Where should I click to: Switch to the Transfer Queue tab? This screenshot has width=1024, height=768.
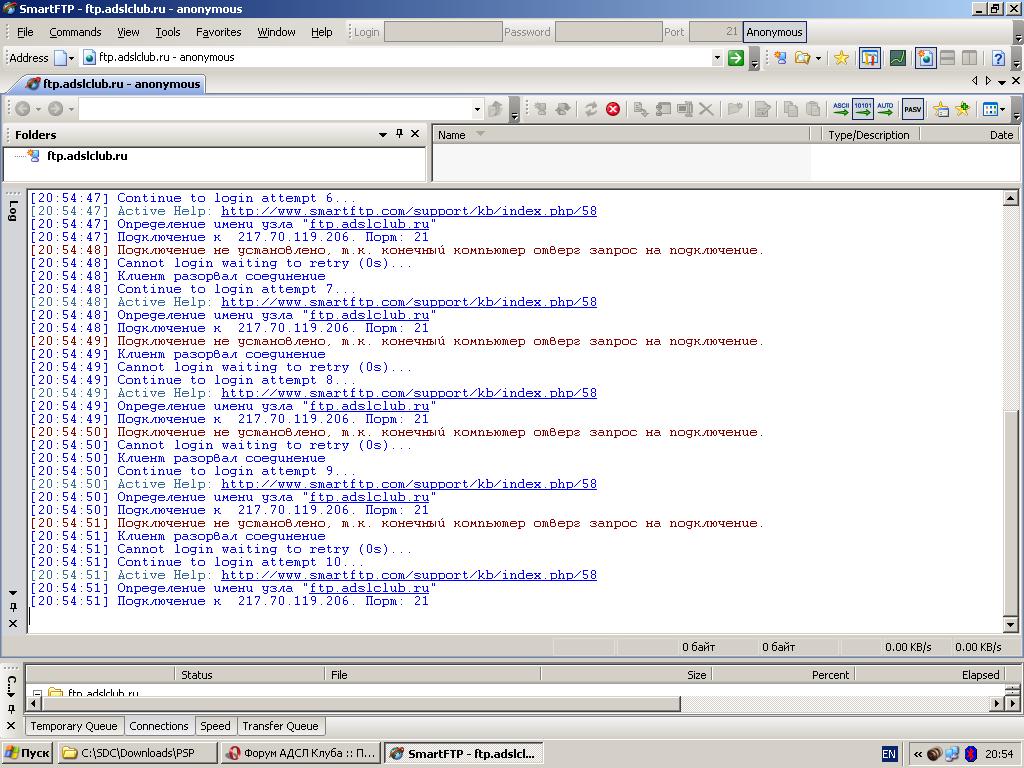tap(280, 726)
